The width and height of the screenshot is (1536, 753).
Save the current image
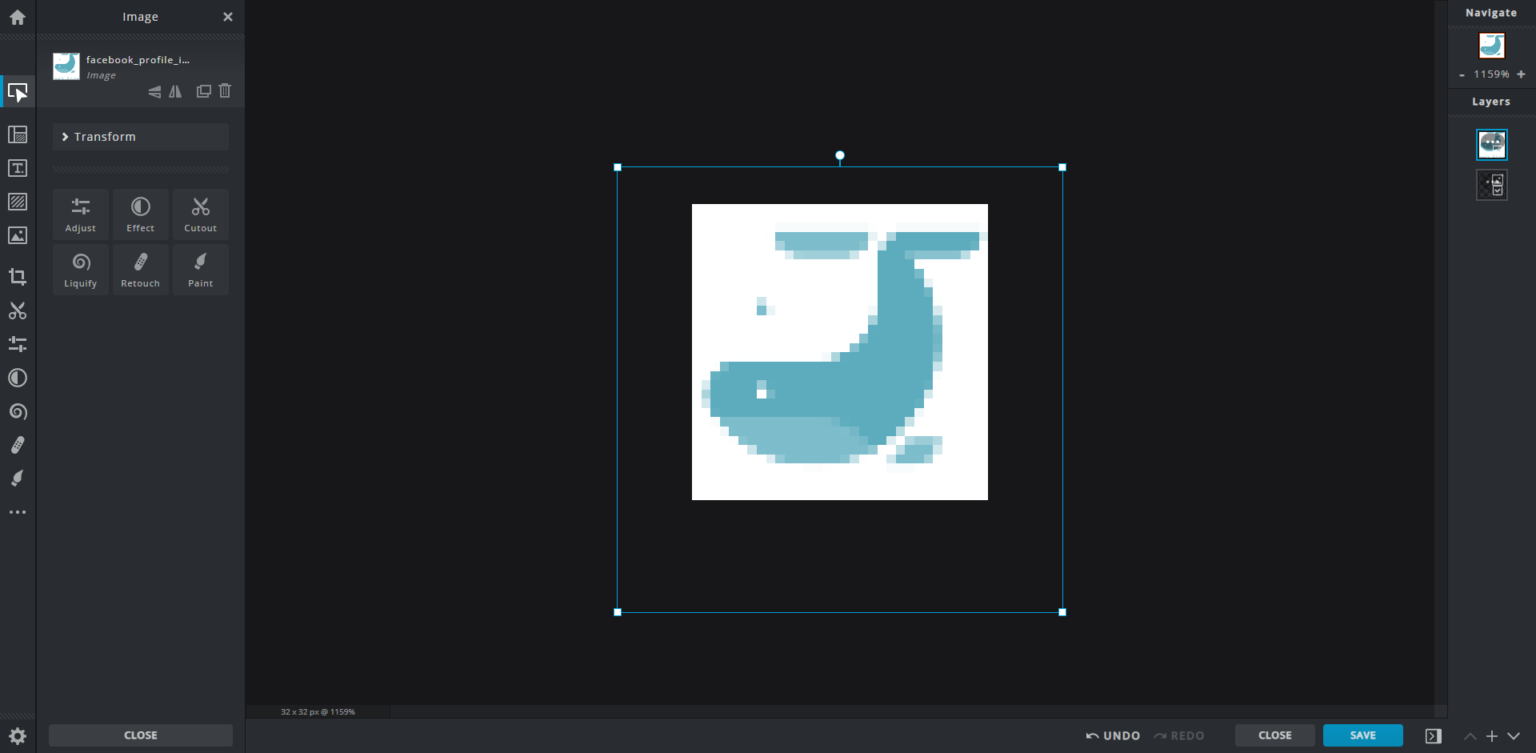(x=1362, y=735)
